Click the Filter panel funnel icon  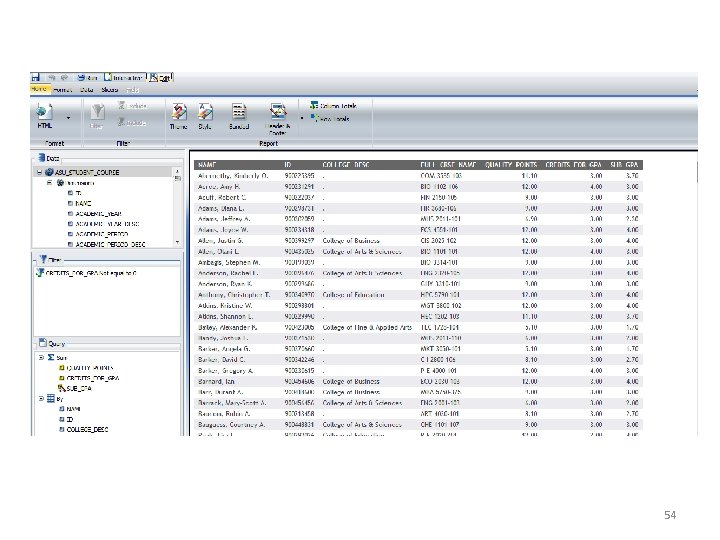click(44, 259)
